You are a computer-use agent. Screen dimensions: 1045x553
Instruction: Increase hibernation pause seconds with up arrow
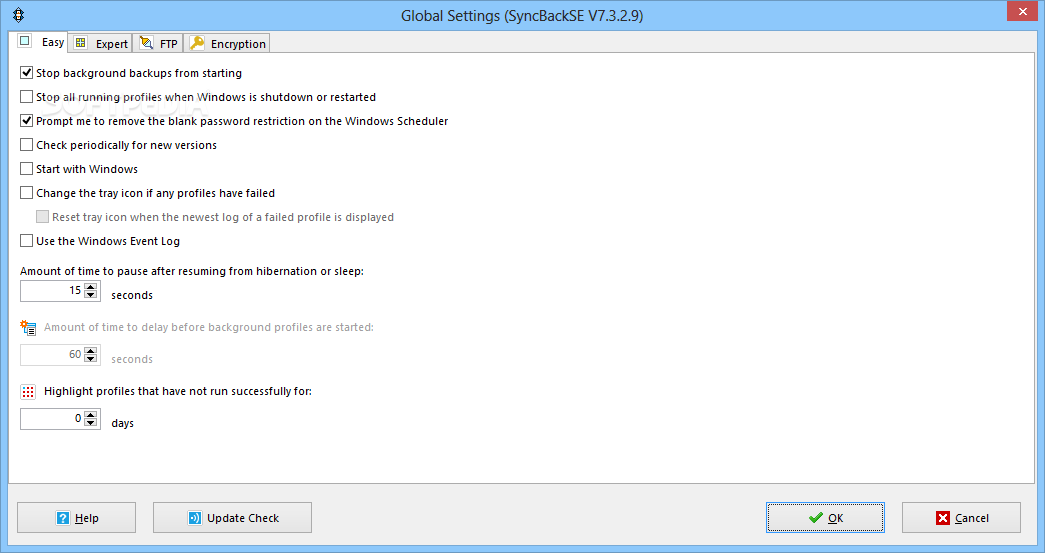pyautogui.click(x=91, y=286)
